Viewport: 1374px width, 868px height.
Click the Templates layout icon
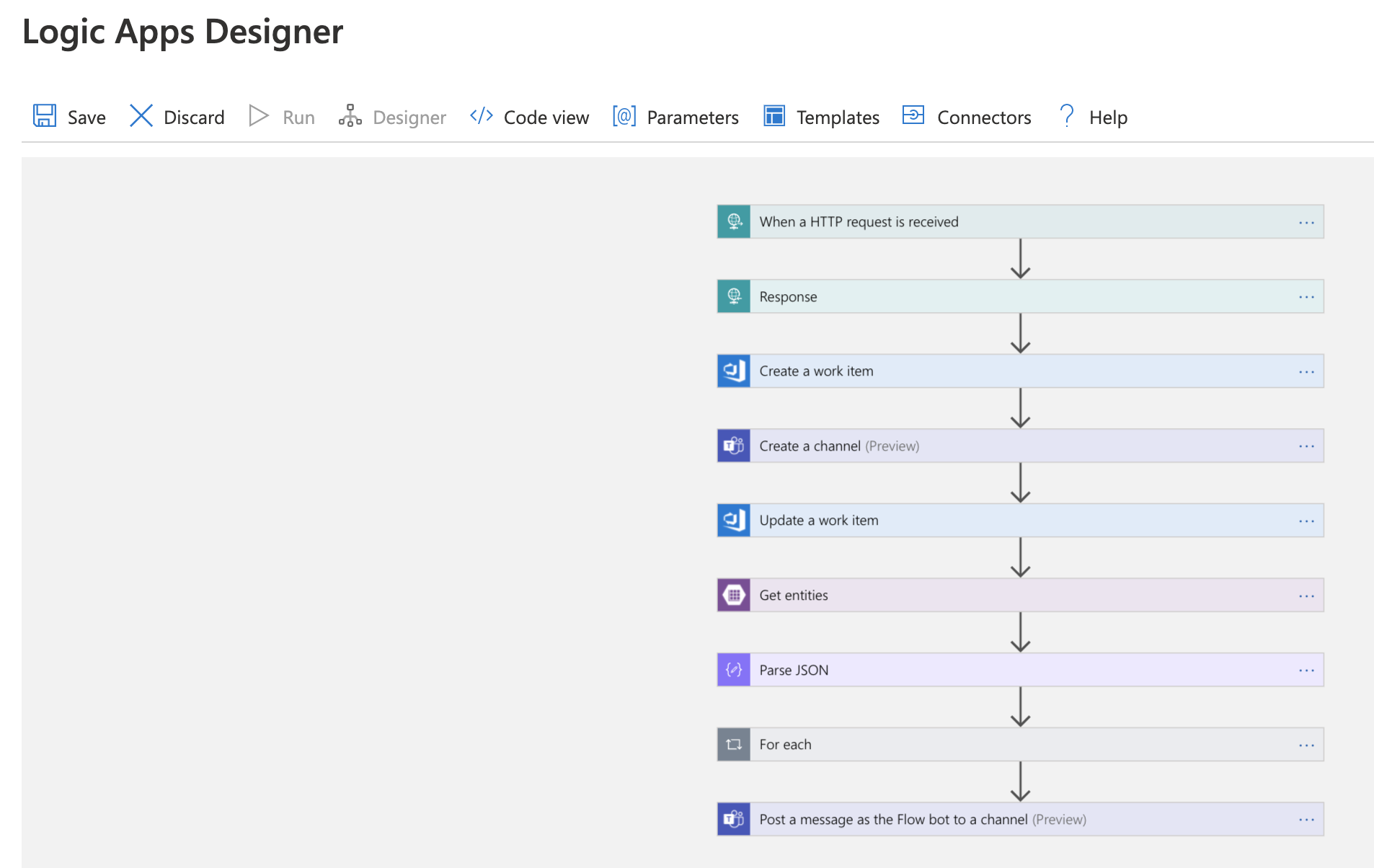[774, 115]
